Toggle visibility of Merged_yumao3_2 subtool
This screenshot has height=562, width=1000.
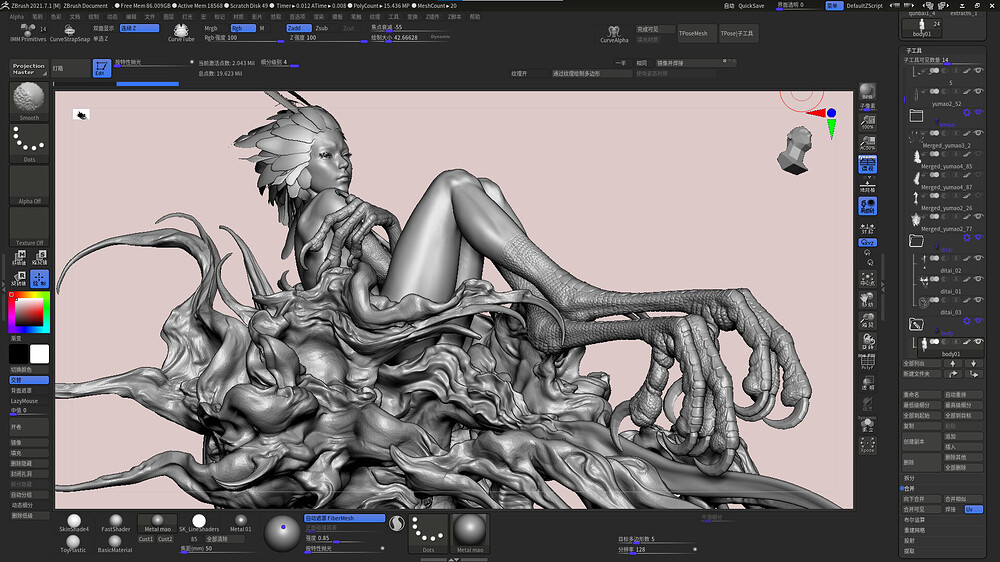point(978,133)
